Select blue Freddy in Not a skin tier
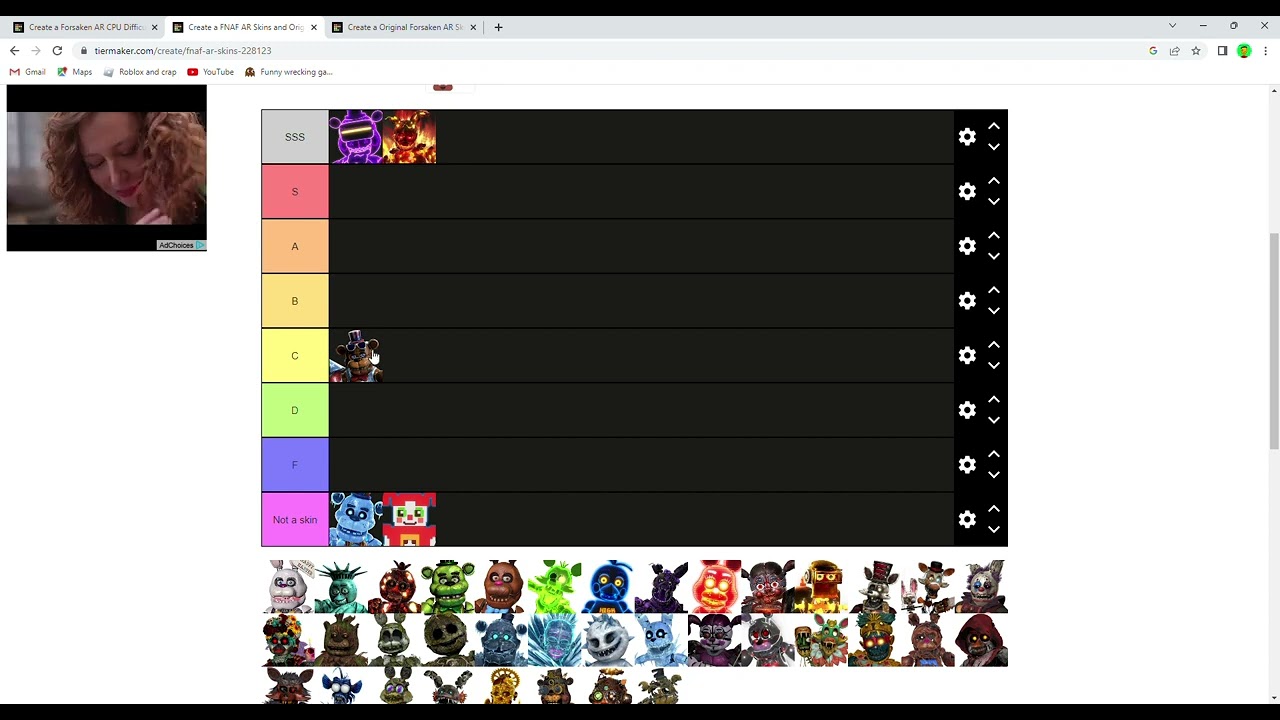Viewport: 1280px width, 720px height. [x=356, y=519]
